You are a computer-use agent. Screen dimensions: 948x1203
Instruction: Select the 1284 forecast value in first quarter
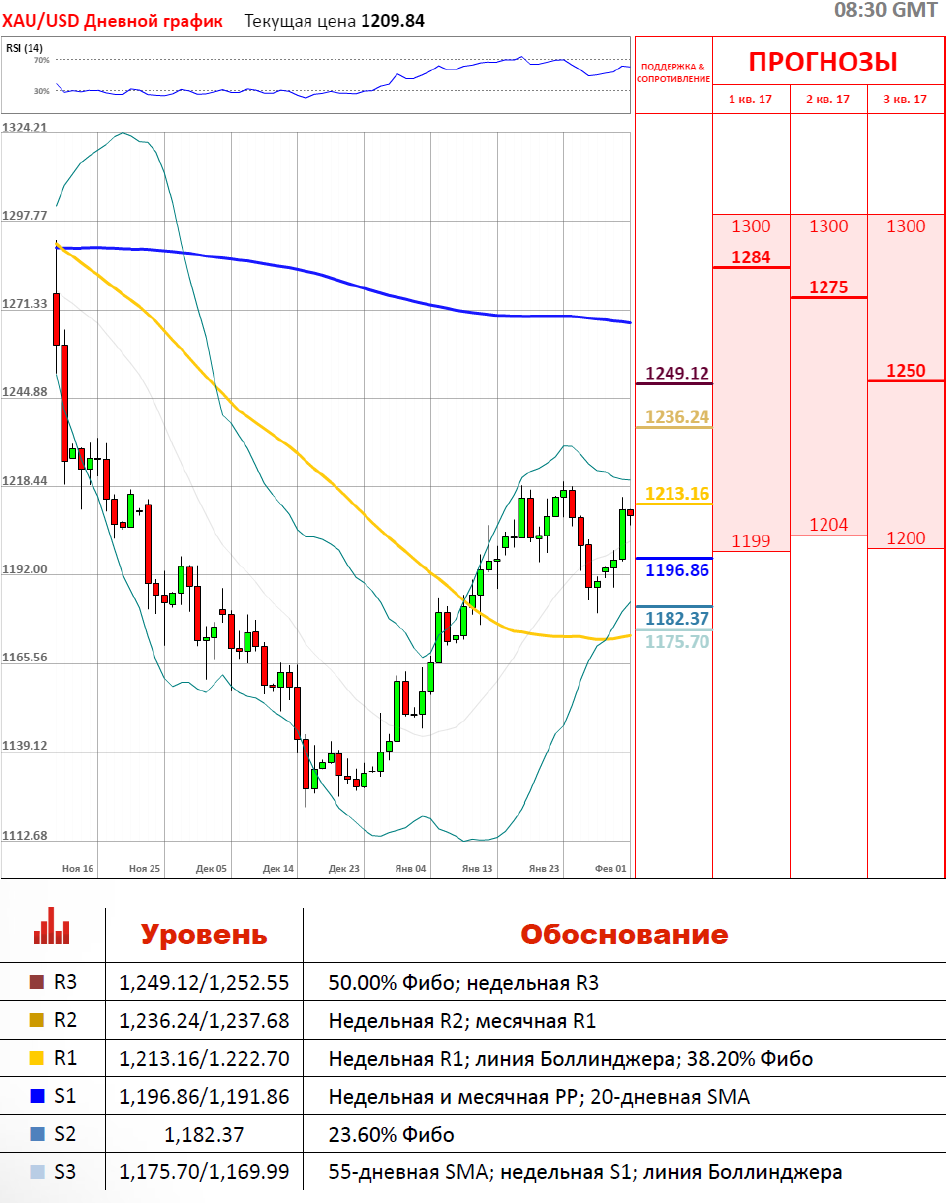751,257
